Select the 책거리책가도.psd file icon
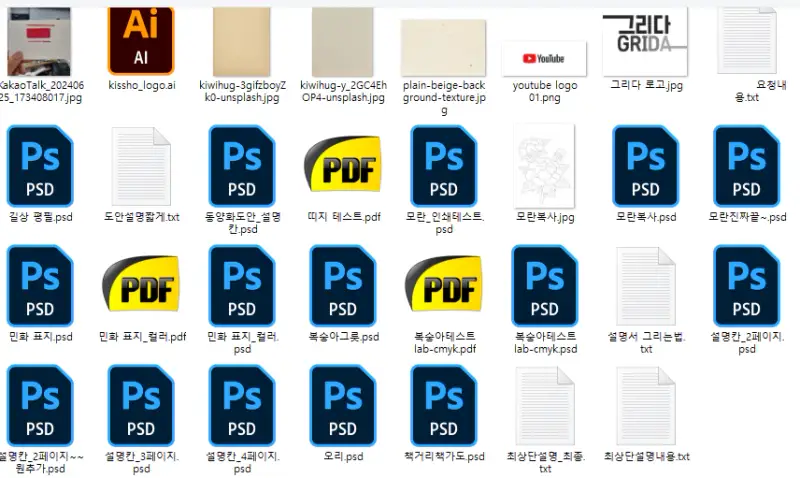 tap(444, 406)
